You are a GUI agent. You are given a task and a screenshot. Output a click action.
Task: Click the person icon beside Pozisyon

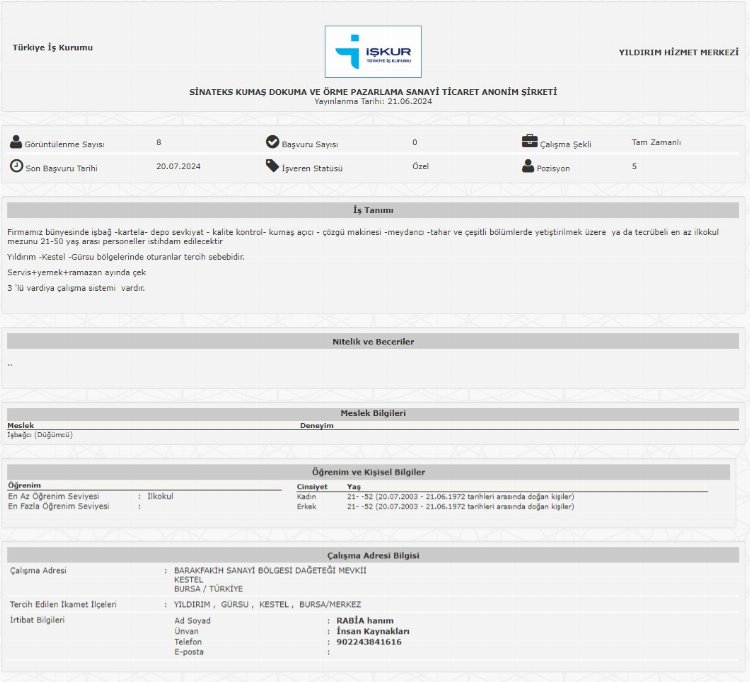(529, 166)
